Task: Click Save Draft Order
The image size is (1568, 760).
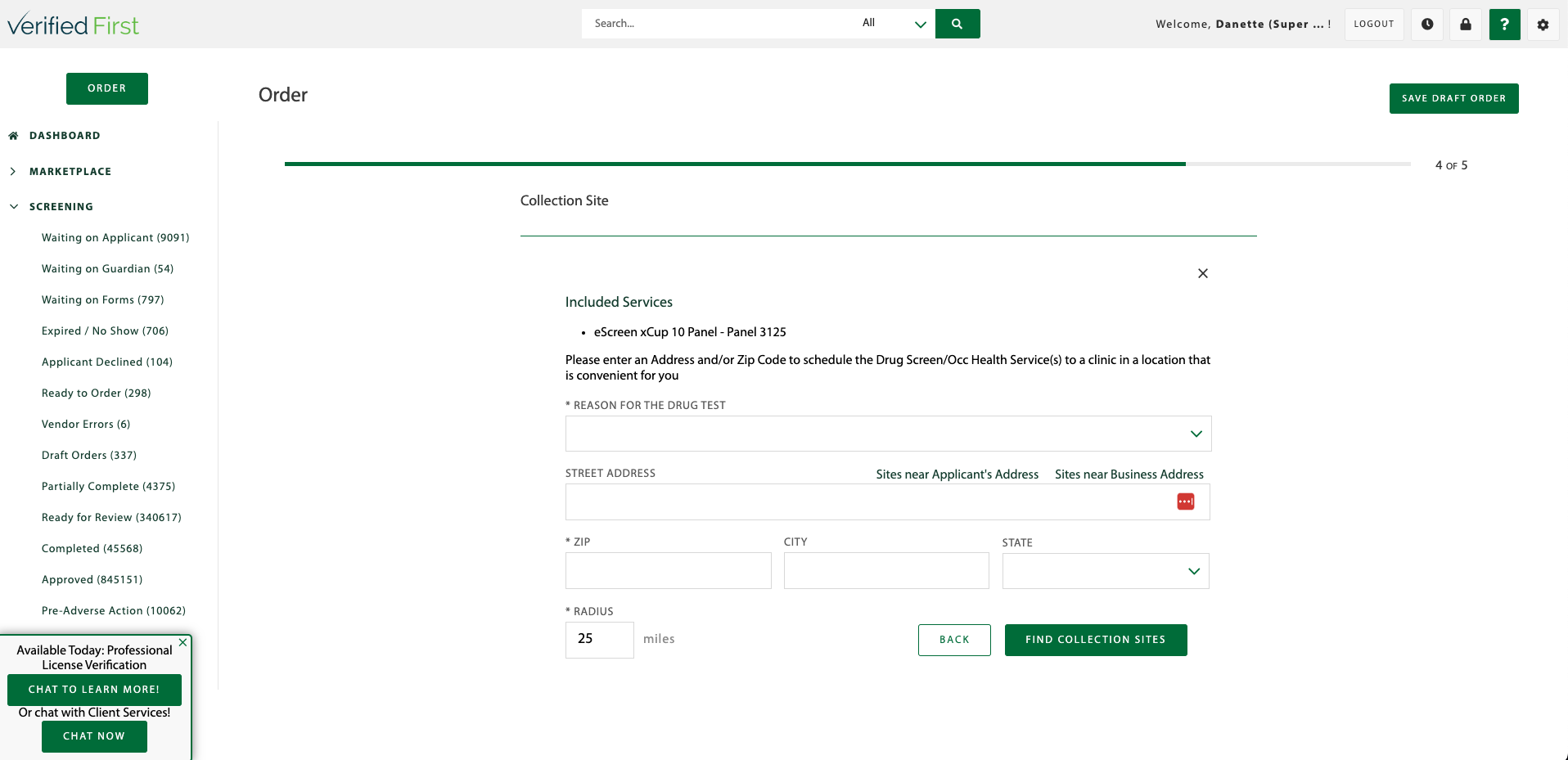Action: 1453,98
